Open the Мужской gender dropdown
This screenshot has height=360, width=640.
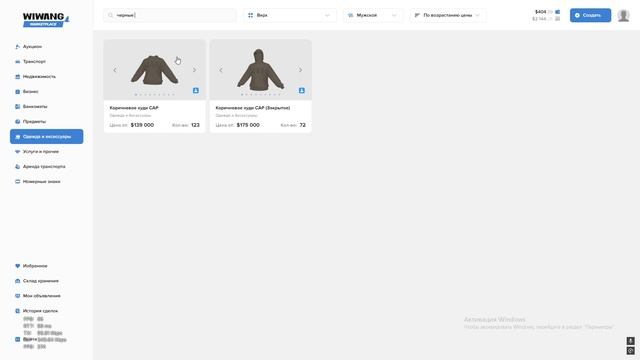(x=373, y=15)
